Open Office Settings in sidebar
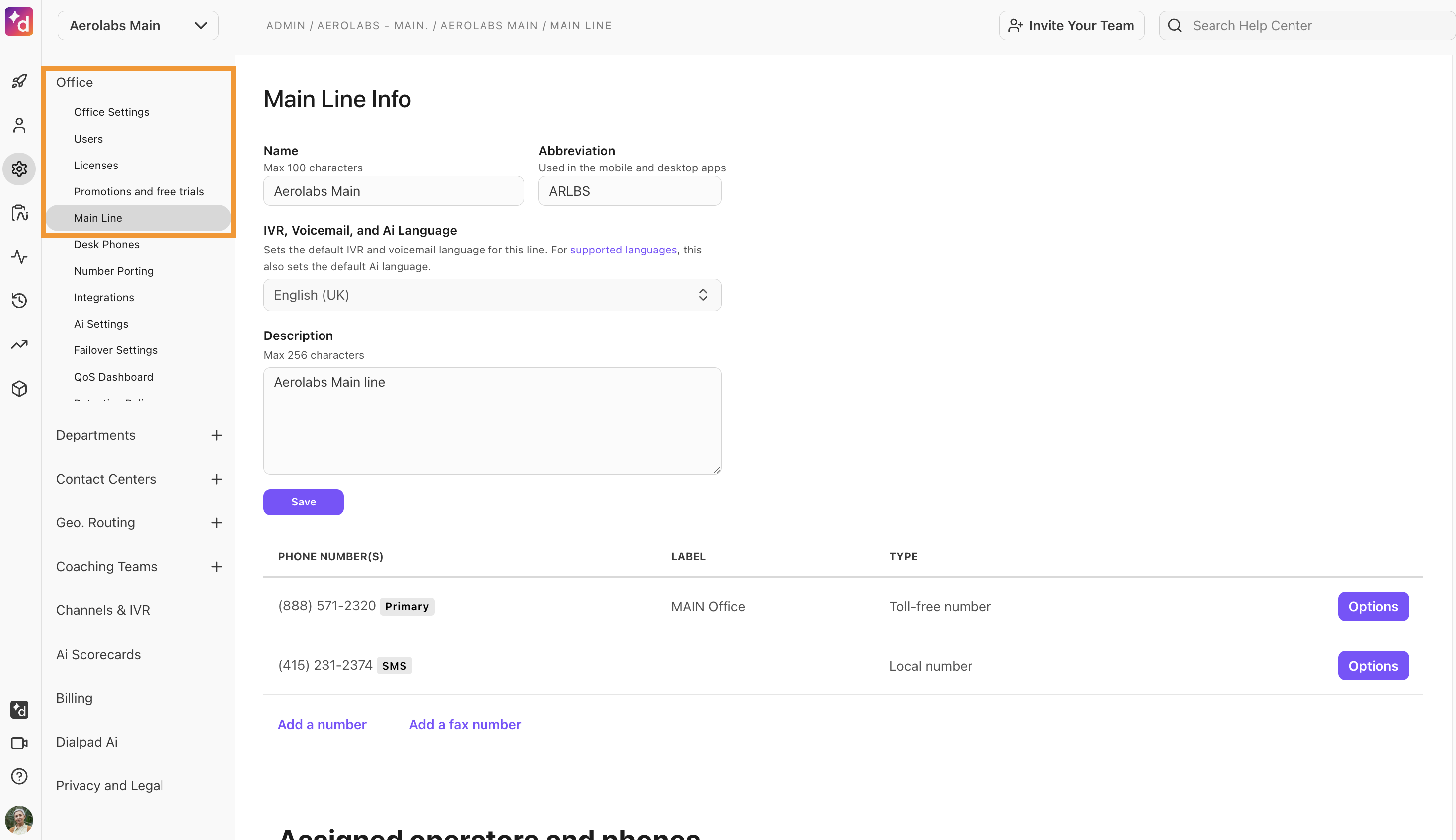This screenshot has height=840, width=1456. click(111, 112)
